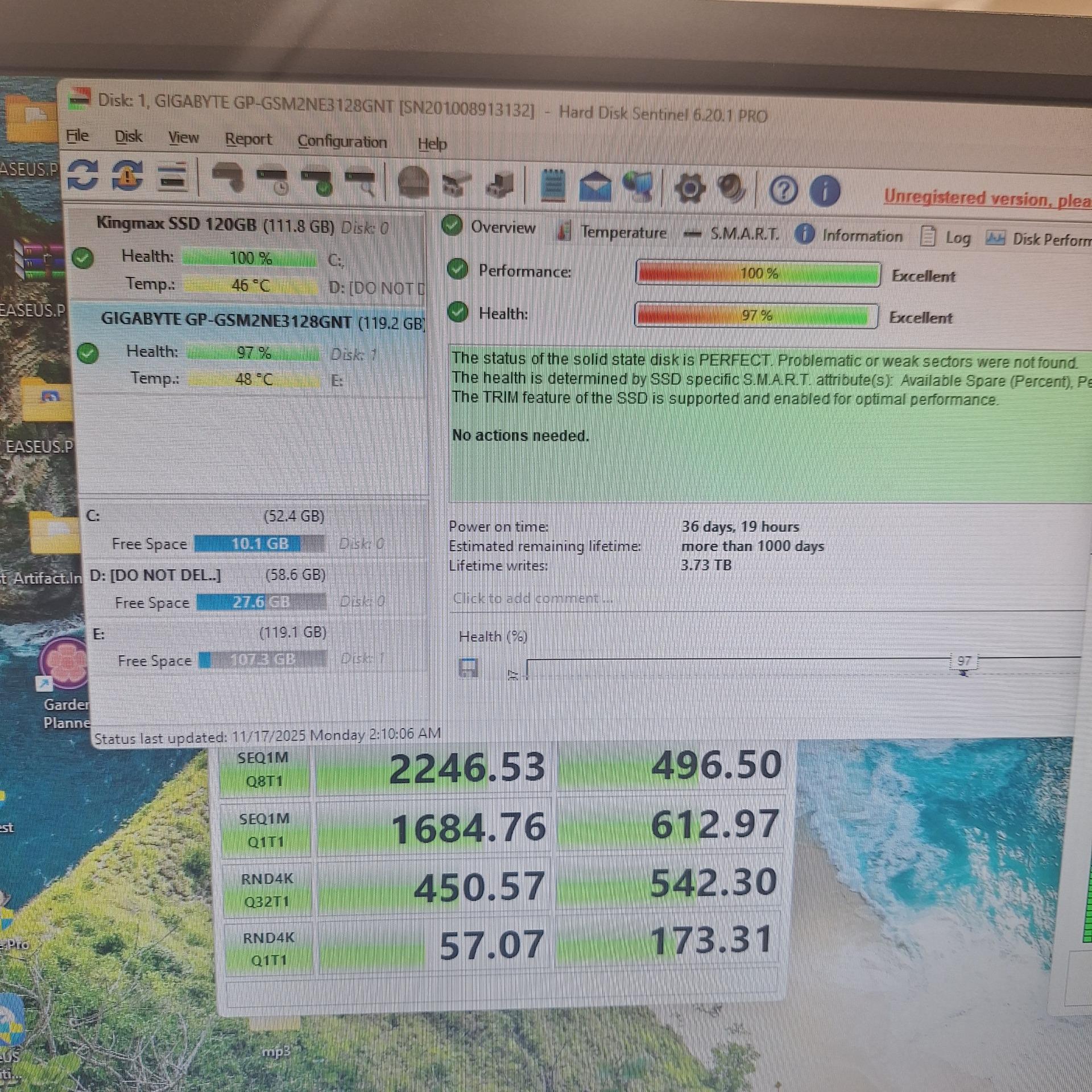The height and width of the screenshot is (1092, 1092).
Task: Open the Configuration menu
Action: click(342, 142)
